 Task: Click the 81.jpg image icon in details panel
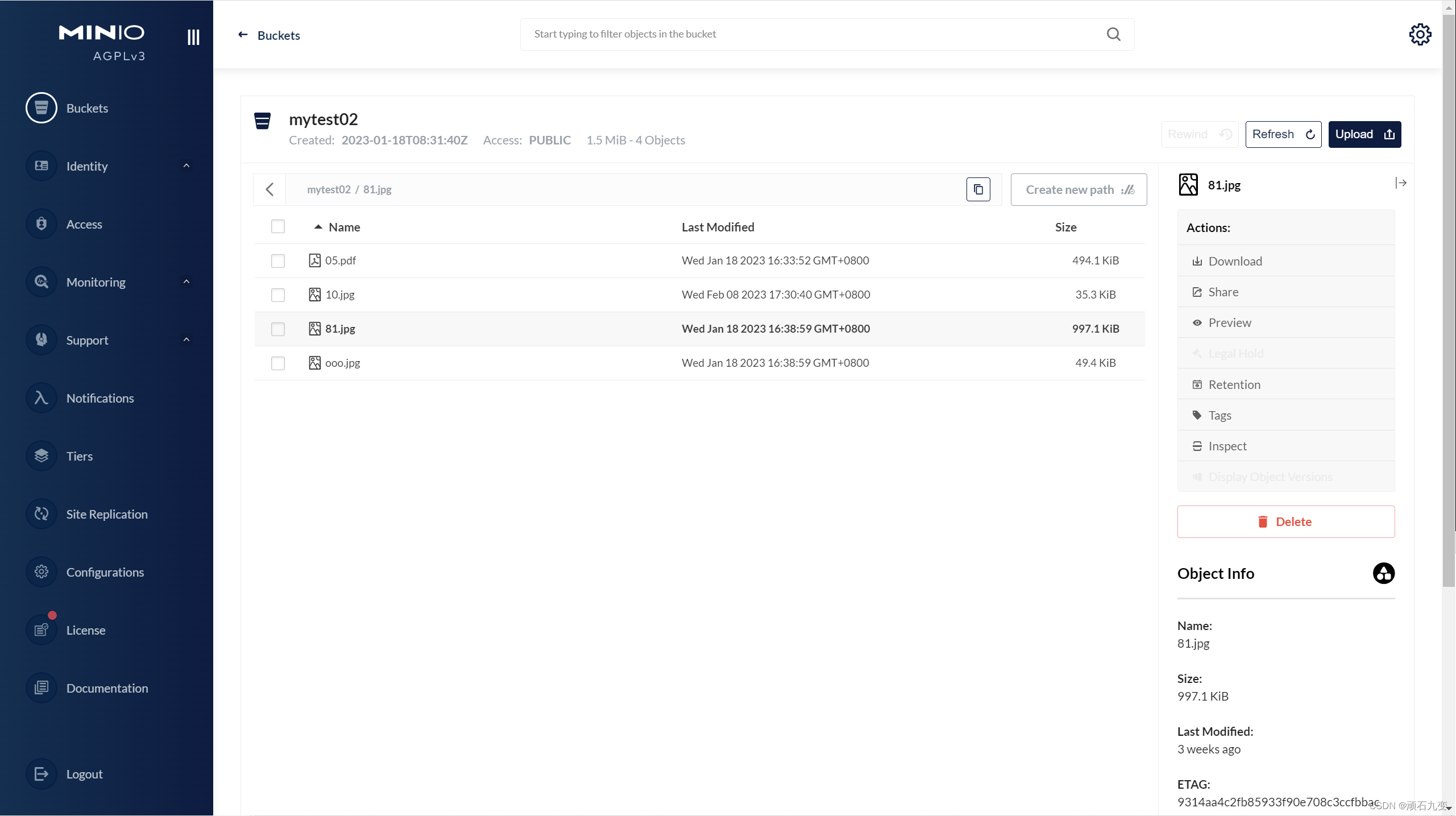pyautogui.click(x=1188, y=185)
